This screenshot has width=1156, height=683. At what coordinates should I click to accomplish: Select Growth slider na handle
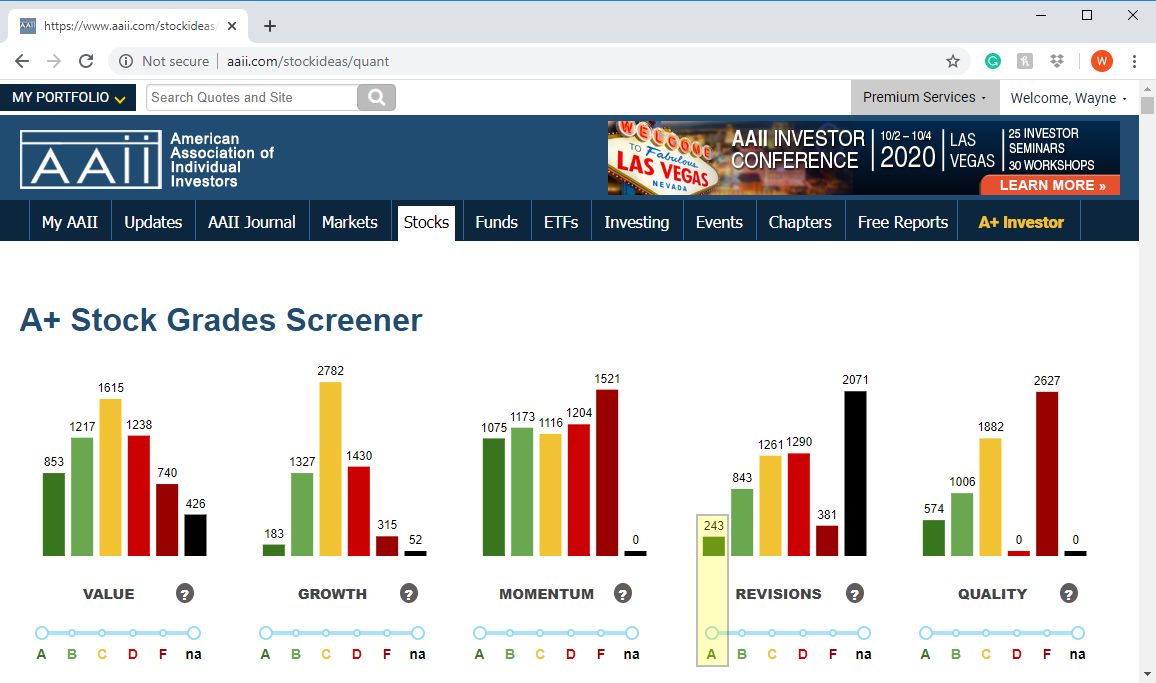click(418, 633)
